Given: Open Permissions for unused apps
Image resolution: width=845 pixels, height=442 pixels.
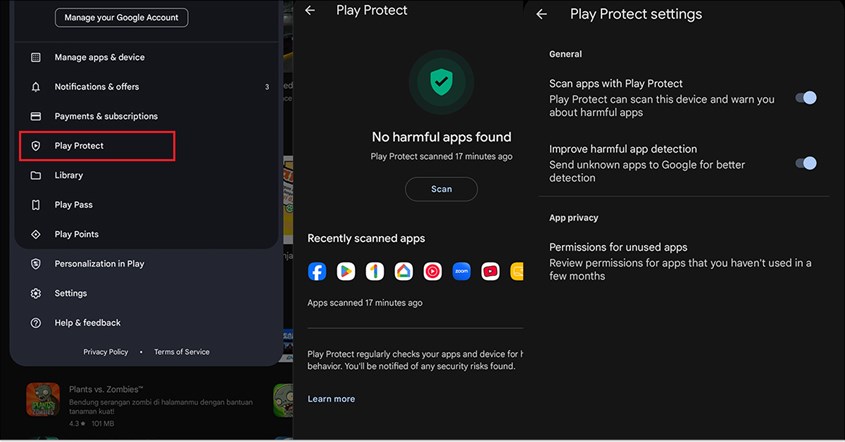Looking at the screenshot, I should pyautogui.click(x=683, y=261).
